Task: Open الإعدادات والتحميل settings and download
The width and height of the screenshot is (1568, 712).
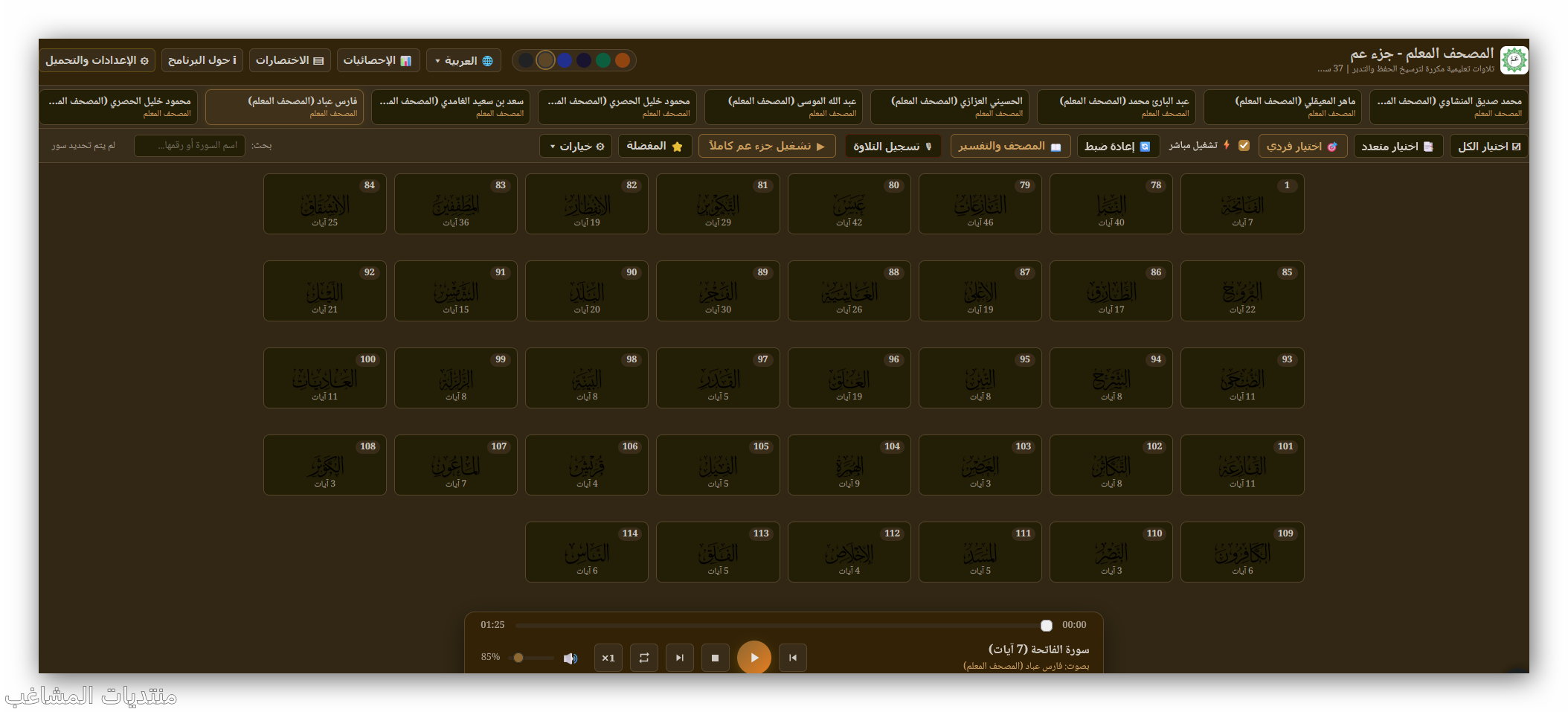Action: tap(97, 60)
